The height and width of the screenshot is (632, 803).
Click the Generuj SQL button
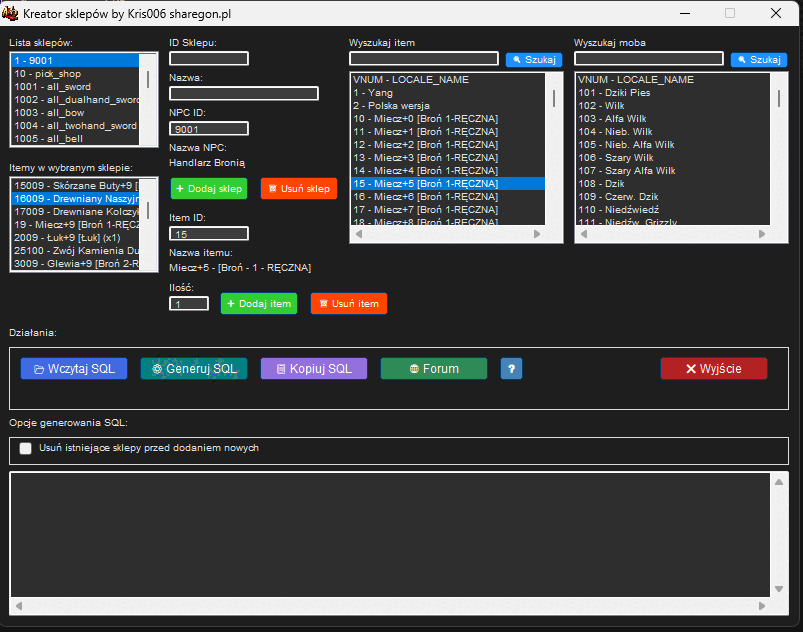pos(194,369)
